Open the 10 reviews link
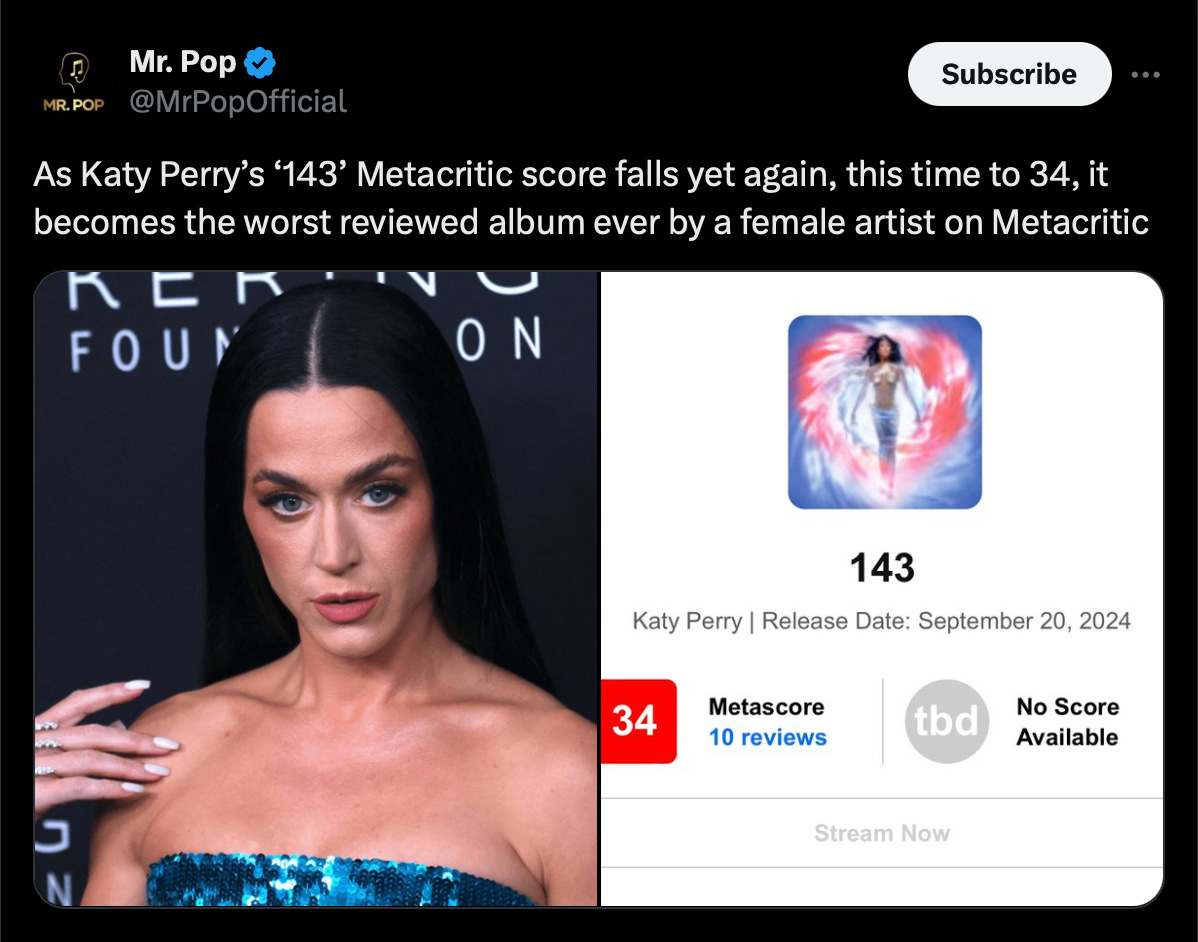The image size is (1198, 942). (767, 737)
